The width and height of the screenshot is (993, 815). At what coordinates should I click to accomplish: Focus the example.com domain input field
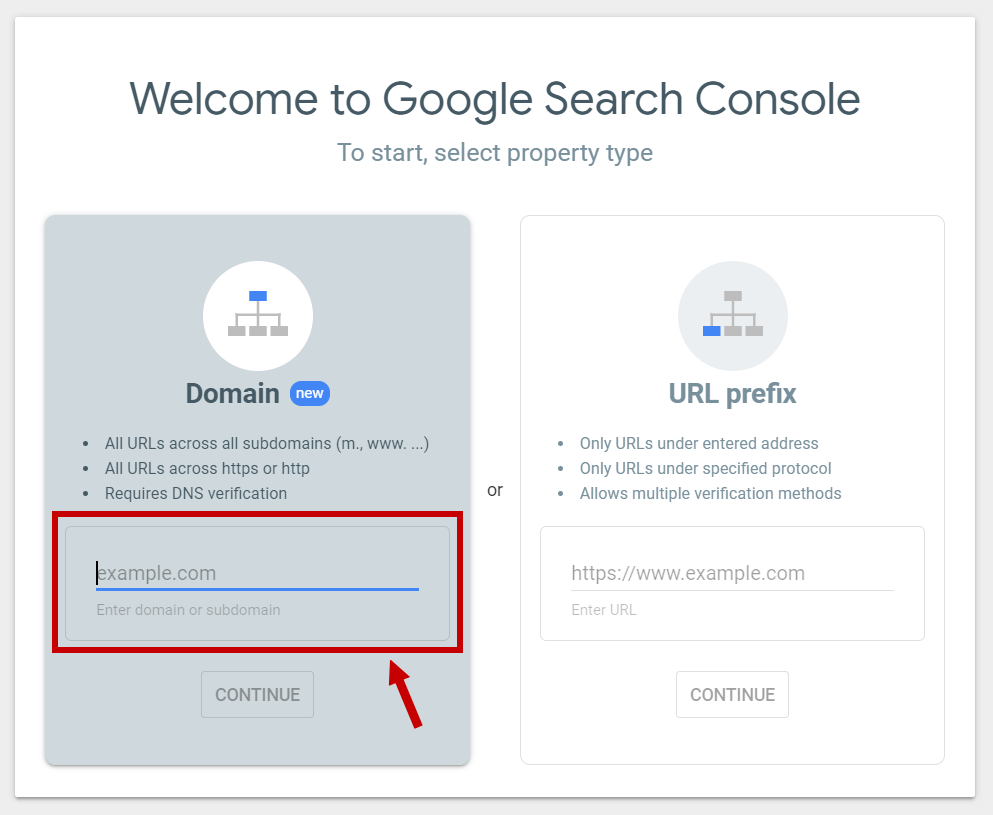[257, 573]
